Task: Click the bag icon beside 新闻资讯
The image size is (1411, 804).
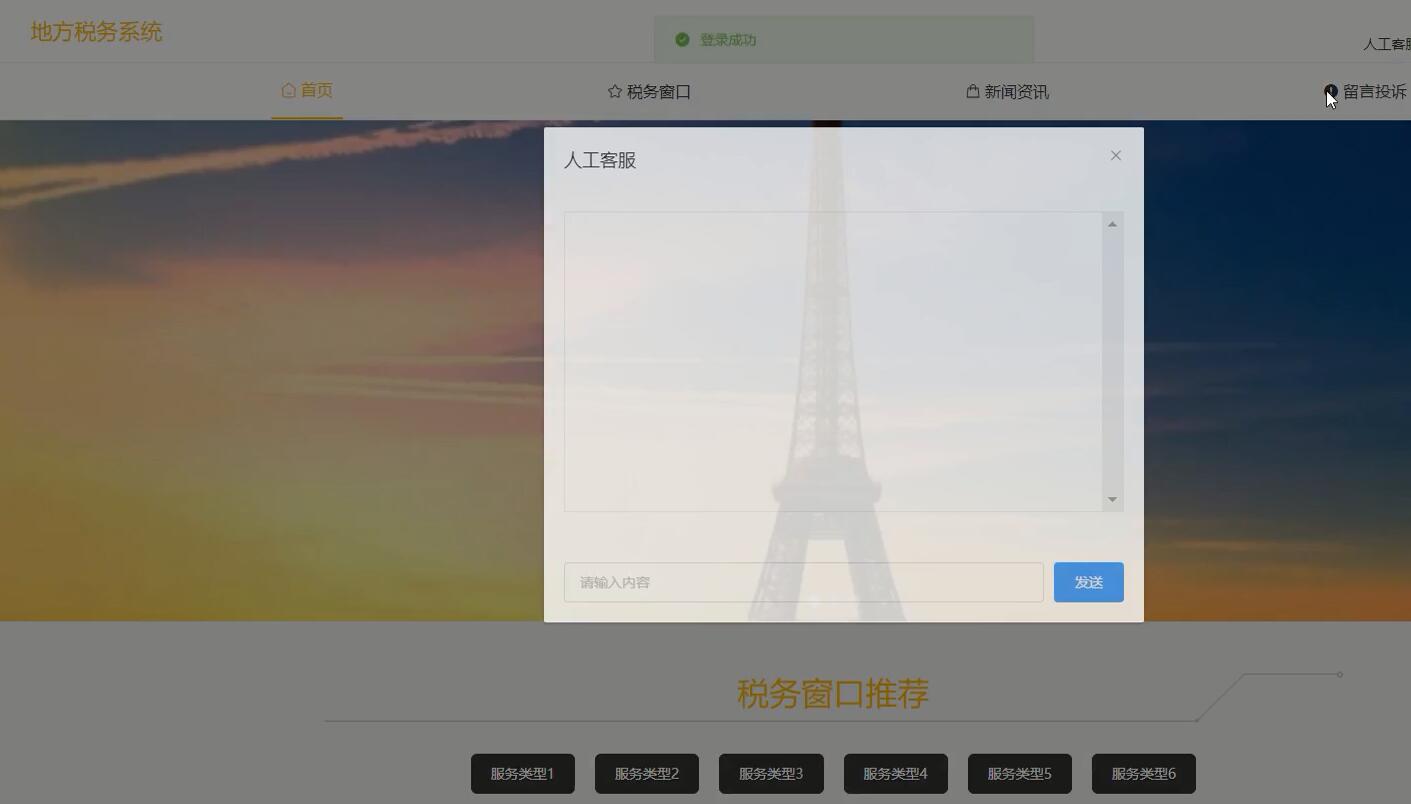Action: [x=972, y=91]
